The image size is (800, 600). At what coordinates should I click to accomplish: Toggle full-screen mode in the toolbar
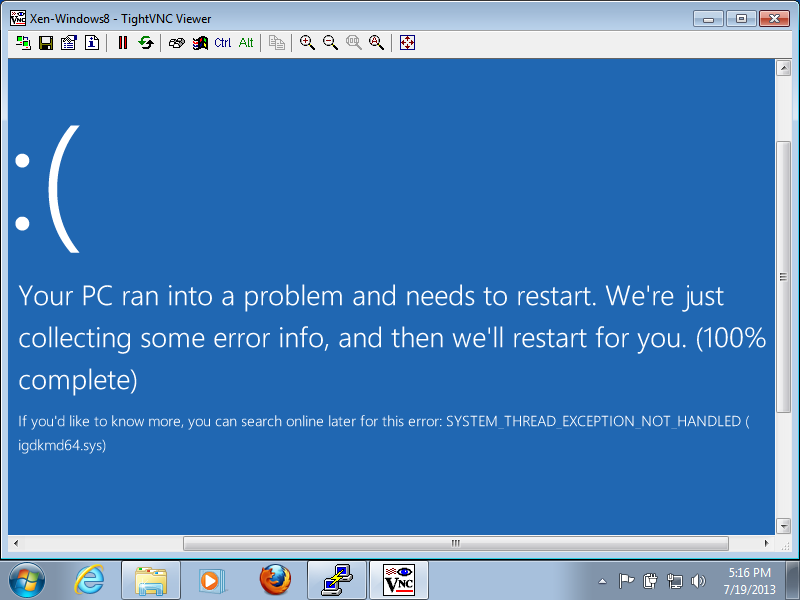click(407, 42)
